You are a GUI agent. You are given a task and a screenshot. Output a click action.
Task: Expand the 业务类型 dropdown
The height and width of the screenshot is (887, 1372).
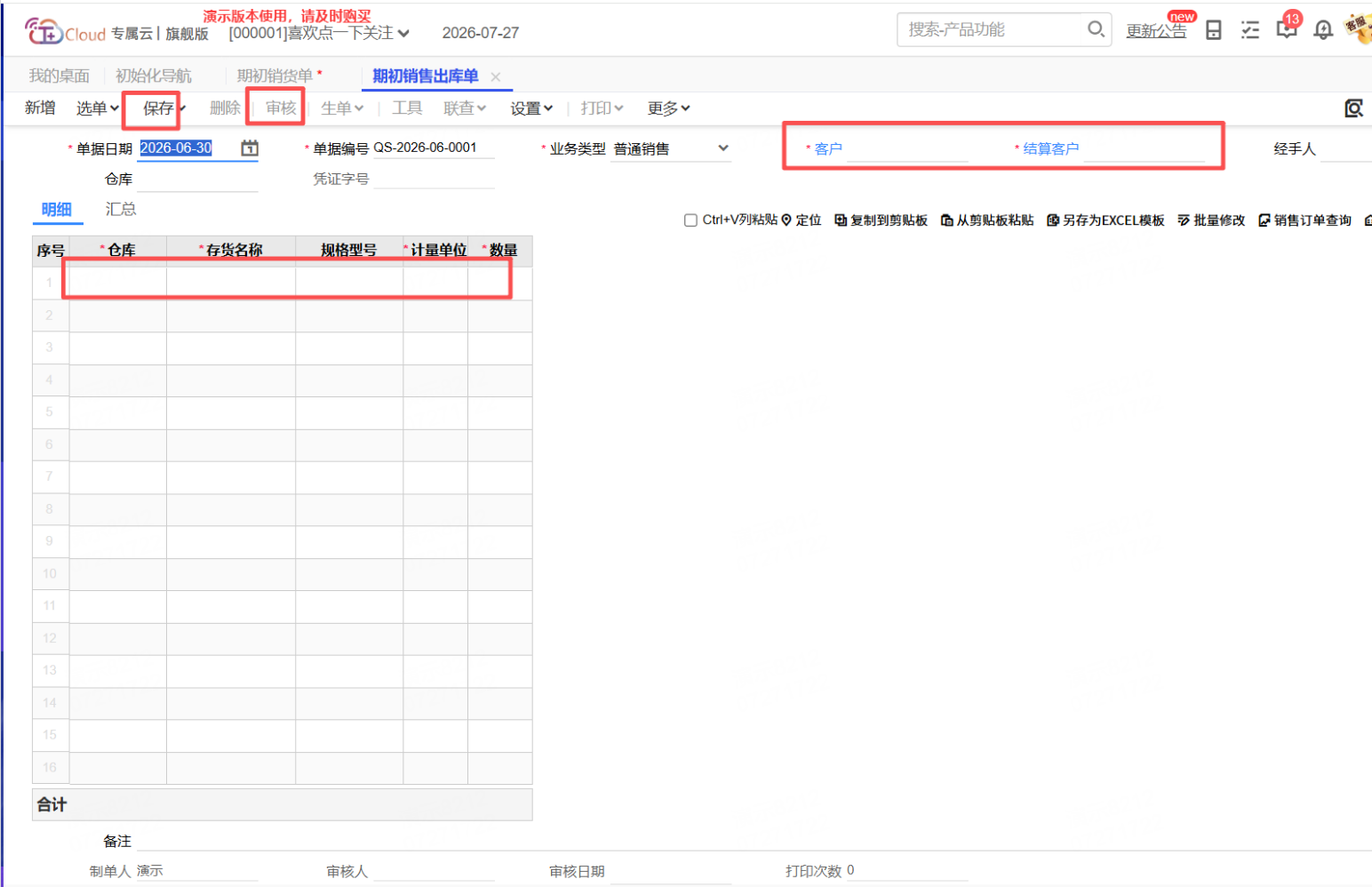723,148
